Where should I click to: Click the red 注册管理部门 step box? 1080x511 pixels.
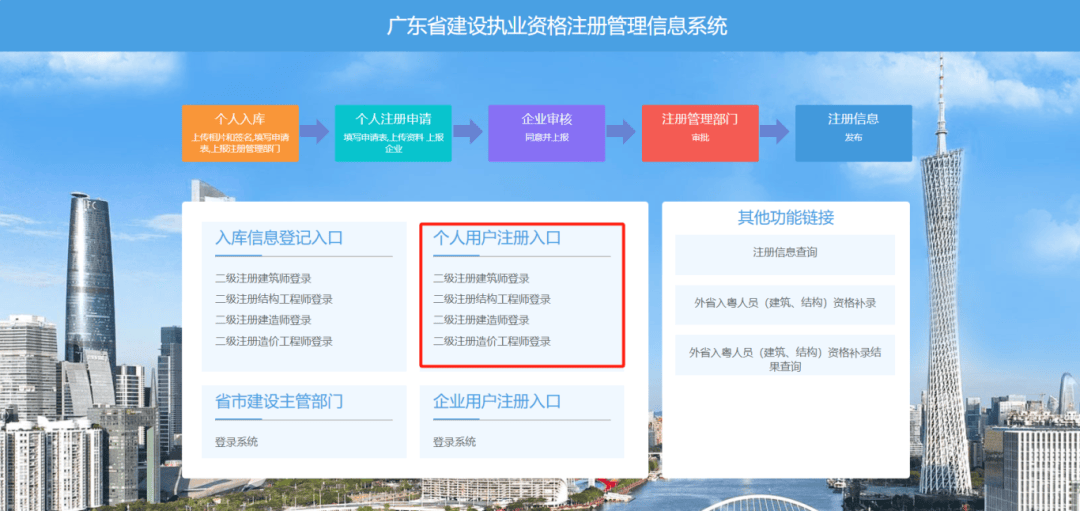[x=699, y=132]
